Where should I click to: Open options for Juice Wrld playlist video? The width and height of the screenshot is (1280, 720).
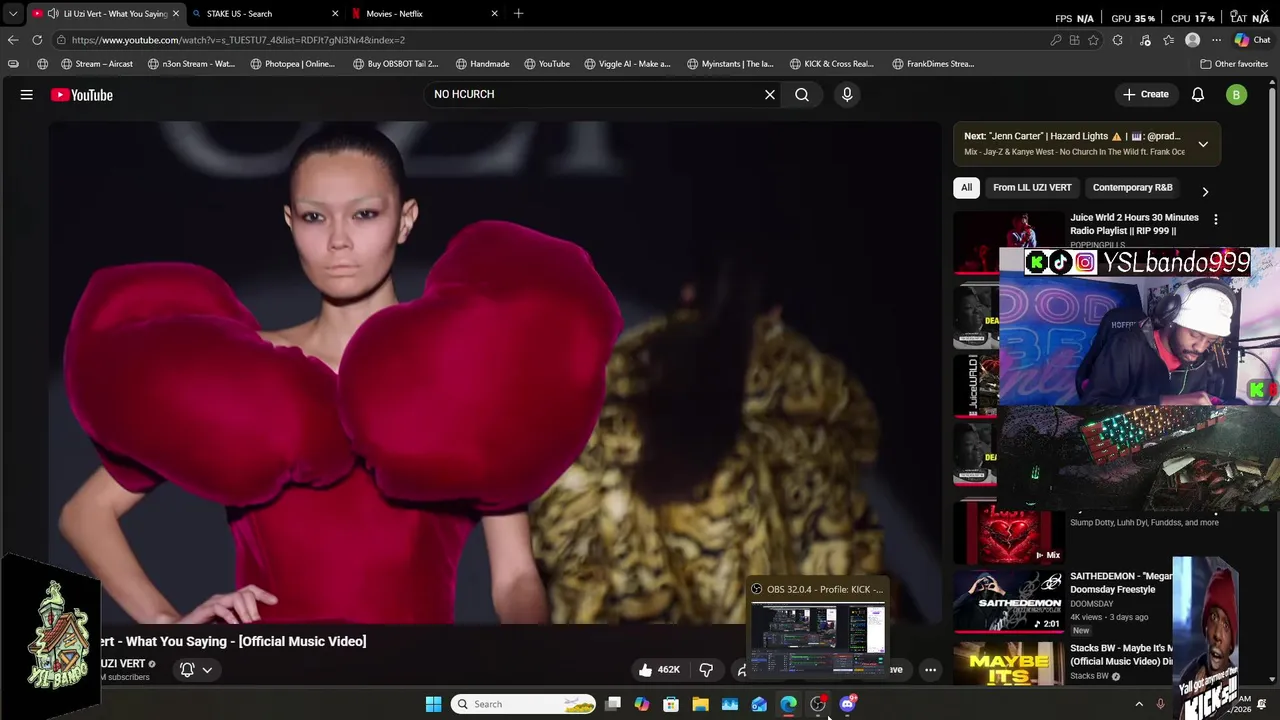(1216, 219)
